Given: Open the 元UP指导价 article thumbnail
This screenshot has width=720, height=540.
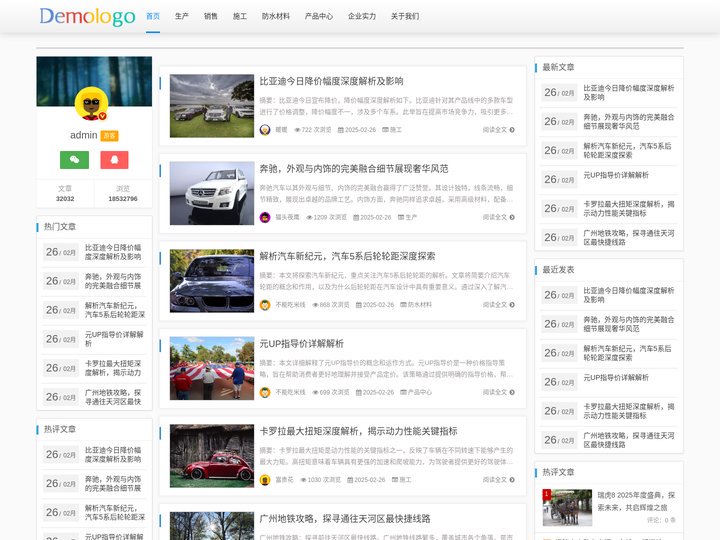Looking at the screenshot, I should pyautogui.click(x=212, y=368).
